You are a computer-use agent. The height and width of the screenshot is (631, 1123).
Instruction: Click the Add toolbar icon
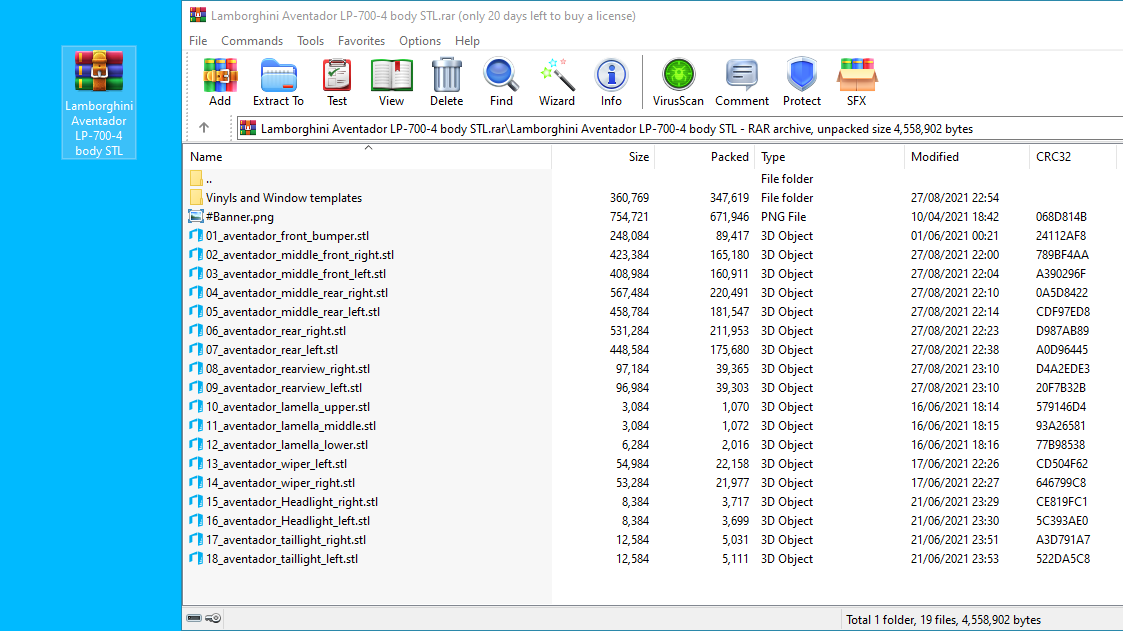click(x=220, y=82)
